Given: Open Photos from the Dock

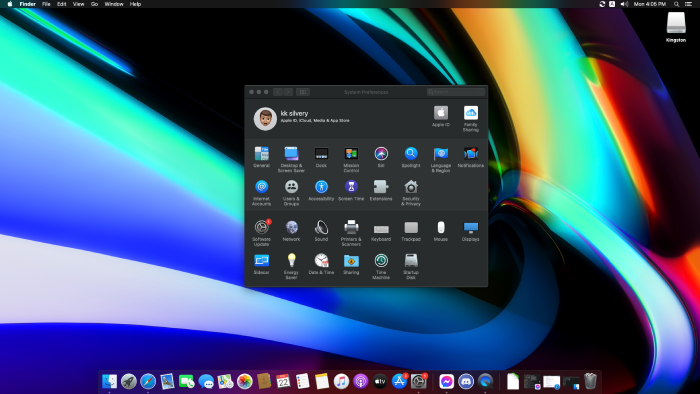Looking at the screenshot, I should click(x=245, y=381).
